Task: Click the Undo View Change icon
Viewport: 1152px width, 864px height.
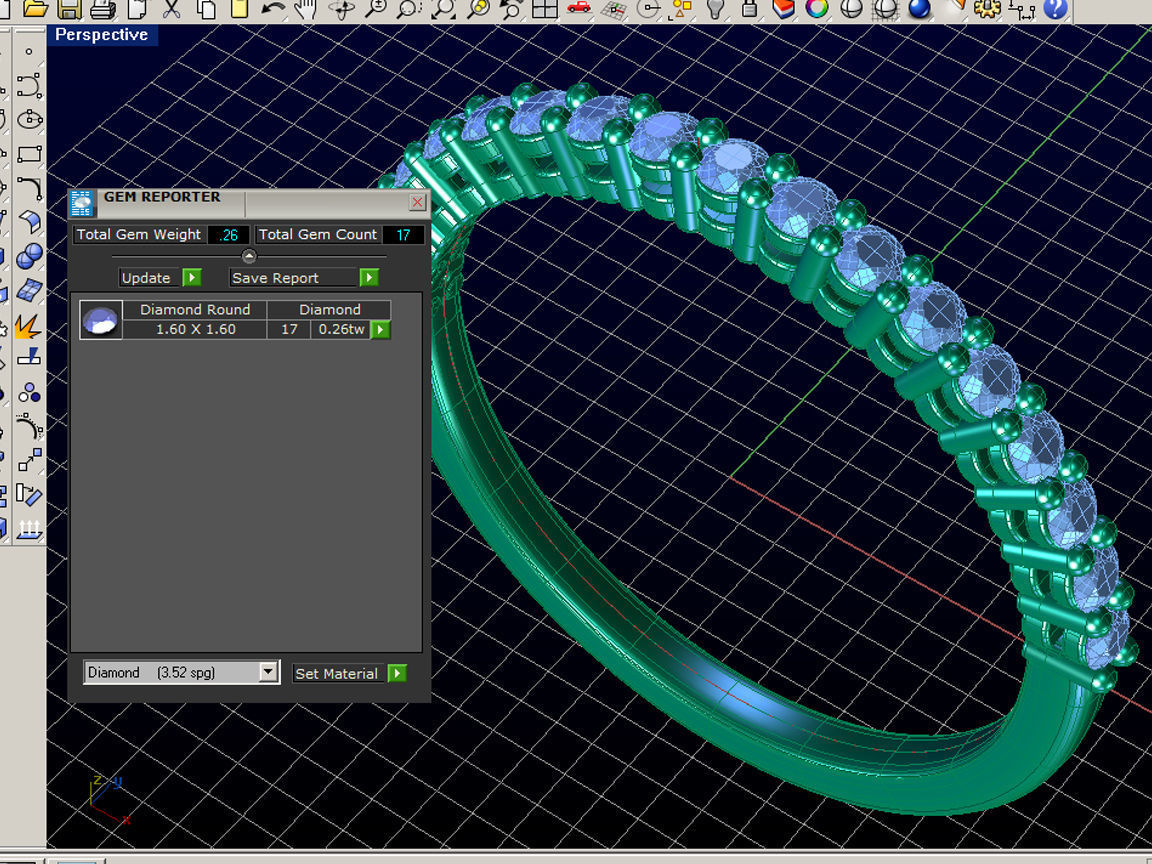Action: 511,9
